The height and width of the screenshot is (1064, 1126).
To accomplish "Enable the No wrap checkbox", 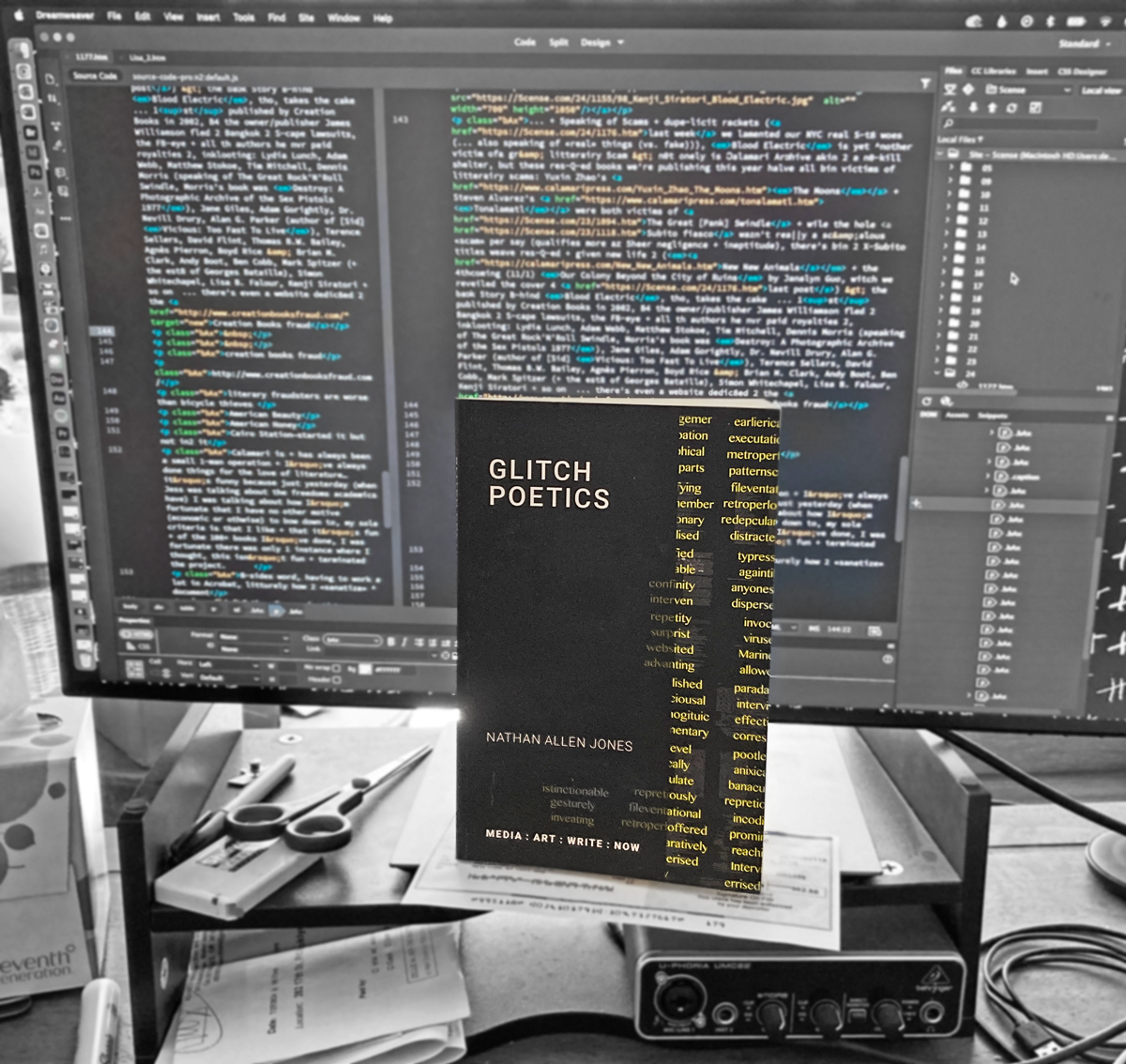I will (x=336, y=668).
